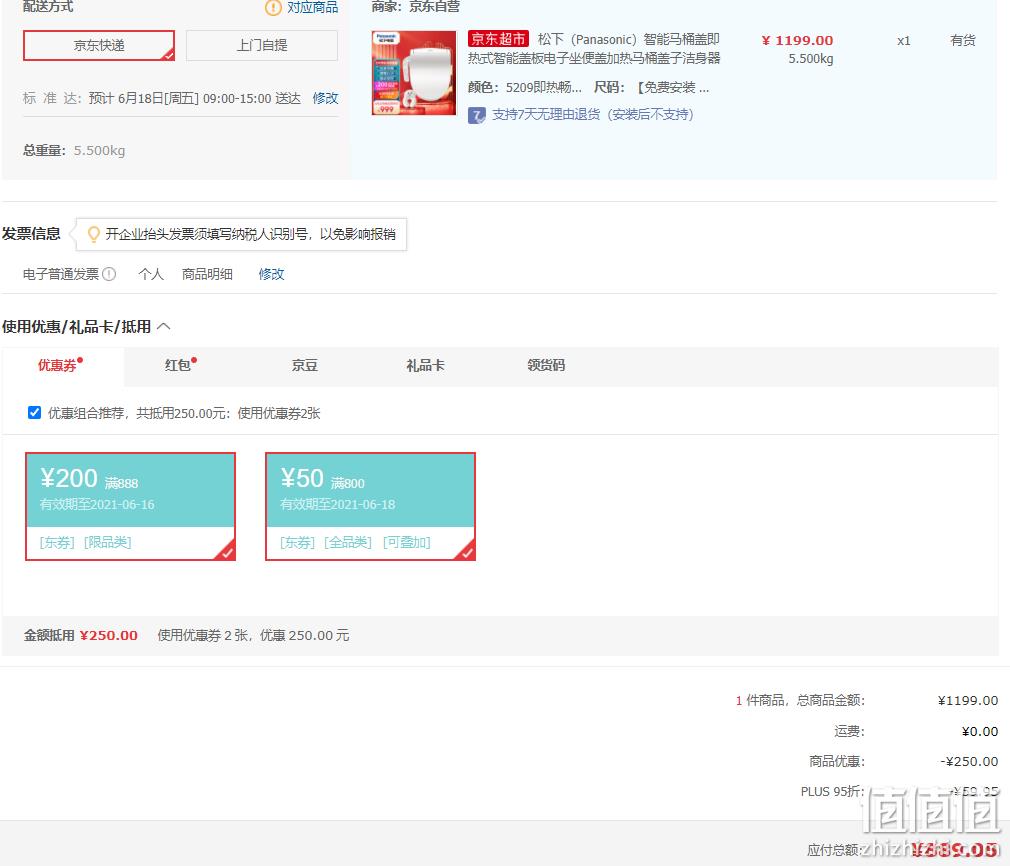
Task: Collapse the 使用优惠/礼品卡/抵用 section
Action: 164,327
